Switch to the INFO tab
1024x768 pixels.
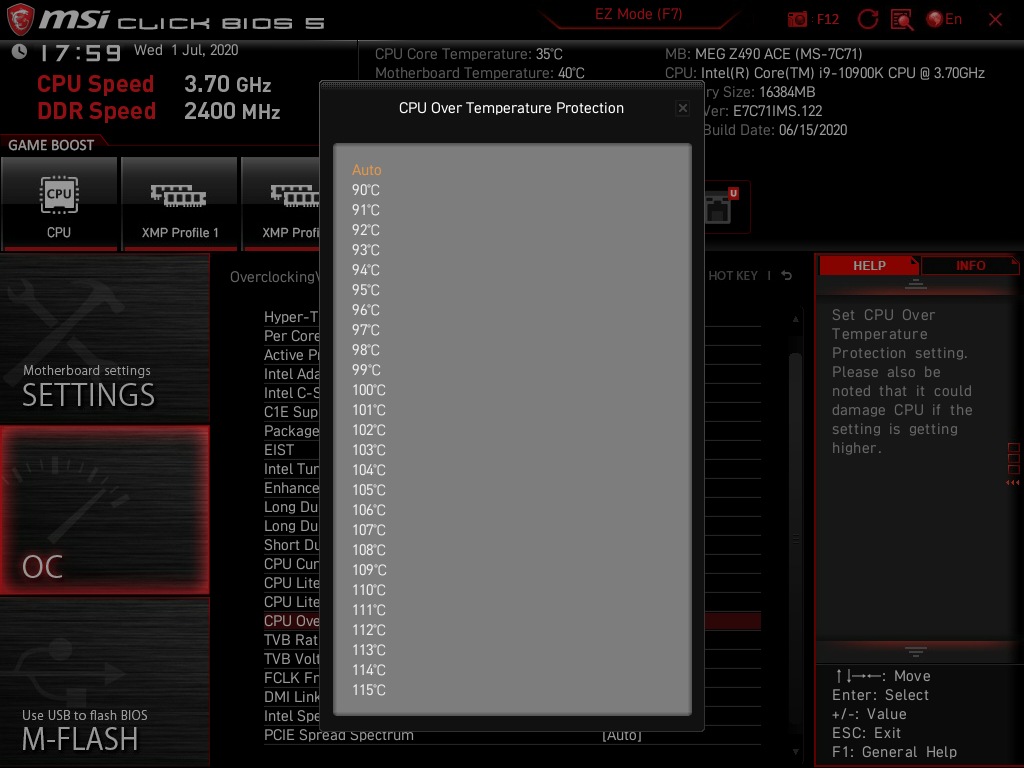[x=969, y=265]
